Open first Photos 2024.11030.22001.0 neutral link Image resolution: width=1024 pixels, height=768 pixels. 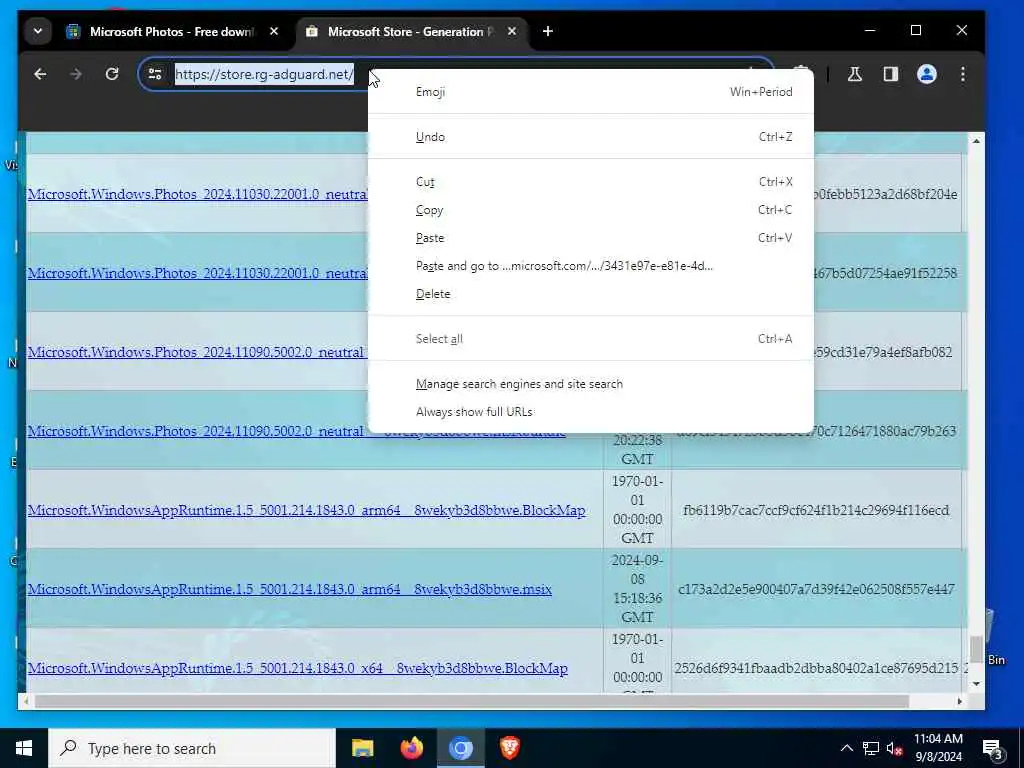pos(197,195)
